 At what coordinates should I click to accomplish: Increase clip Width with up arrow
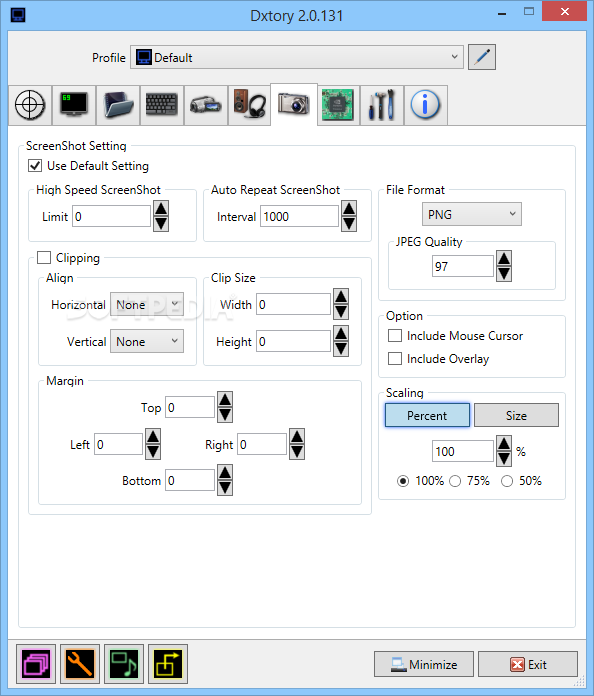(341, 297)
